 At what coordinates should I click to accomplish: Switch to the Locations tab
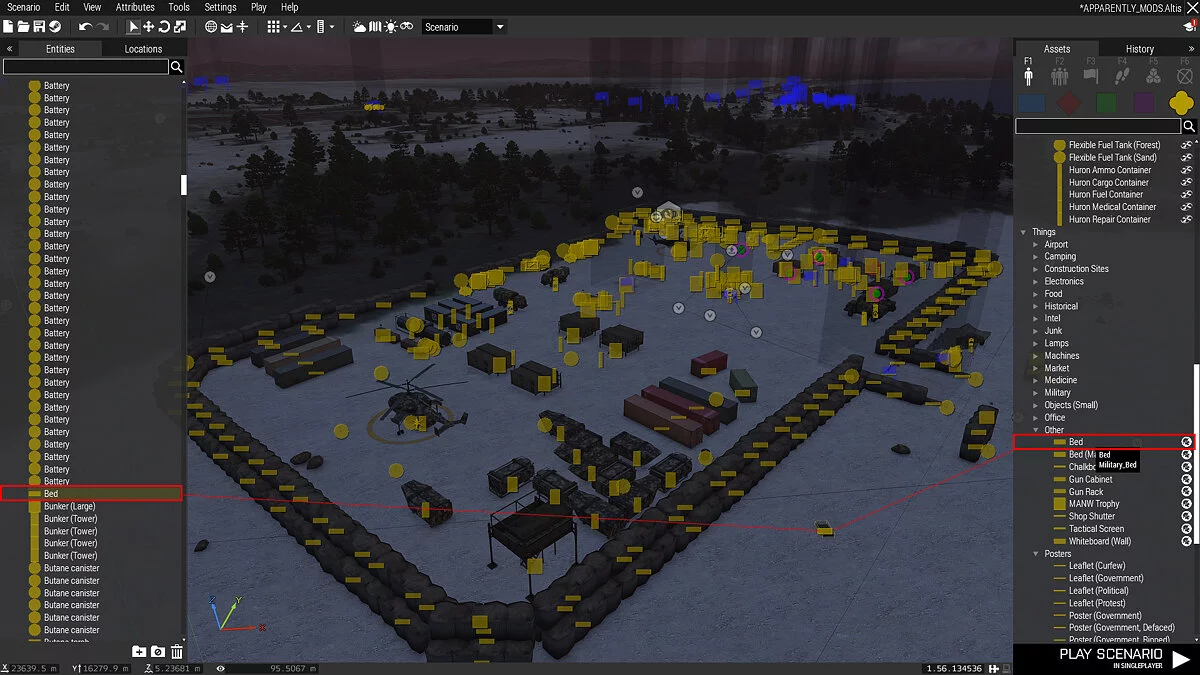coord(143,48)
